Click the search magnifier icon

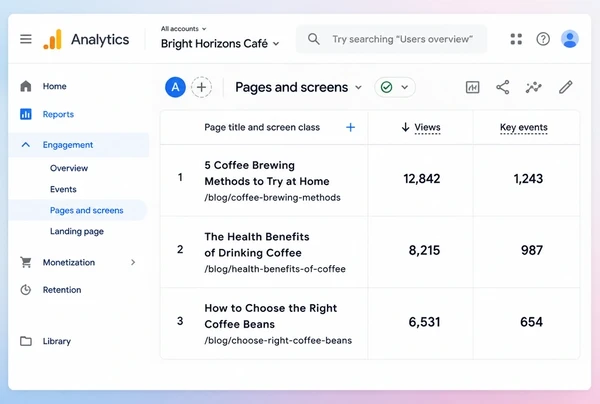313,39
